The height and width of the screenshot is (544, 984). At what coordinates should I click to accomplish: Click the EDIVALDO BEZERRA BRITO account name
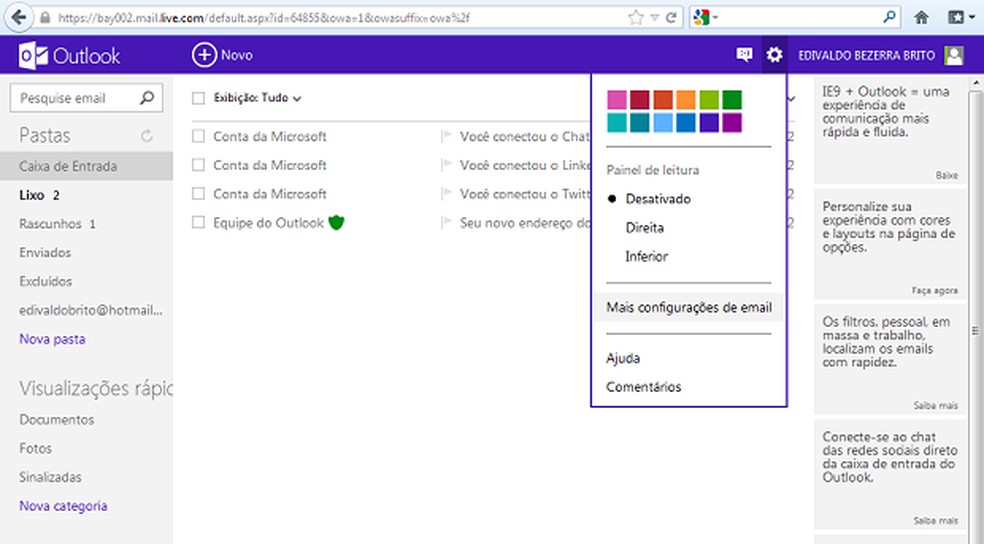[x=866, y=55]
